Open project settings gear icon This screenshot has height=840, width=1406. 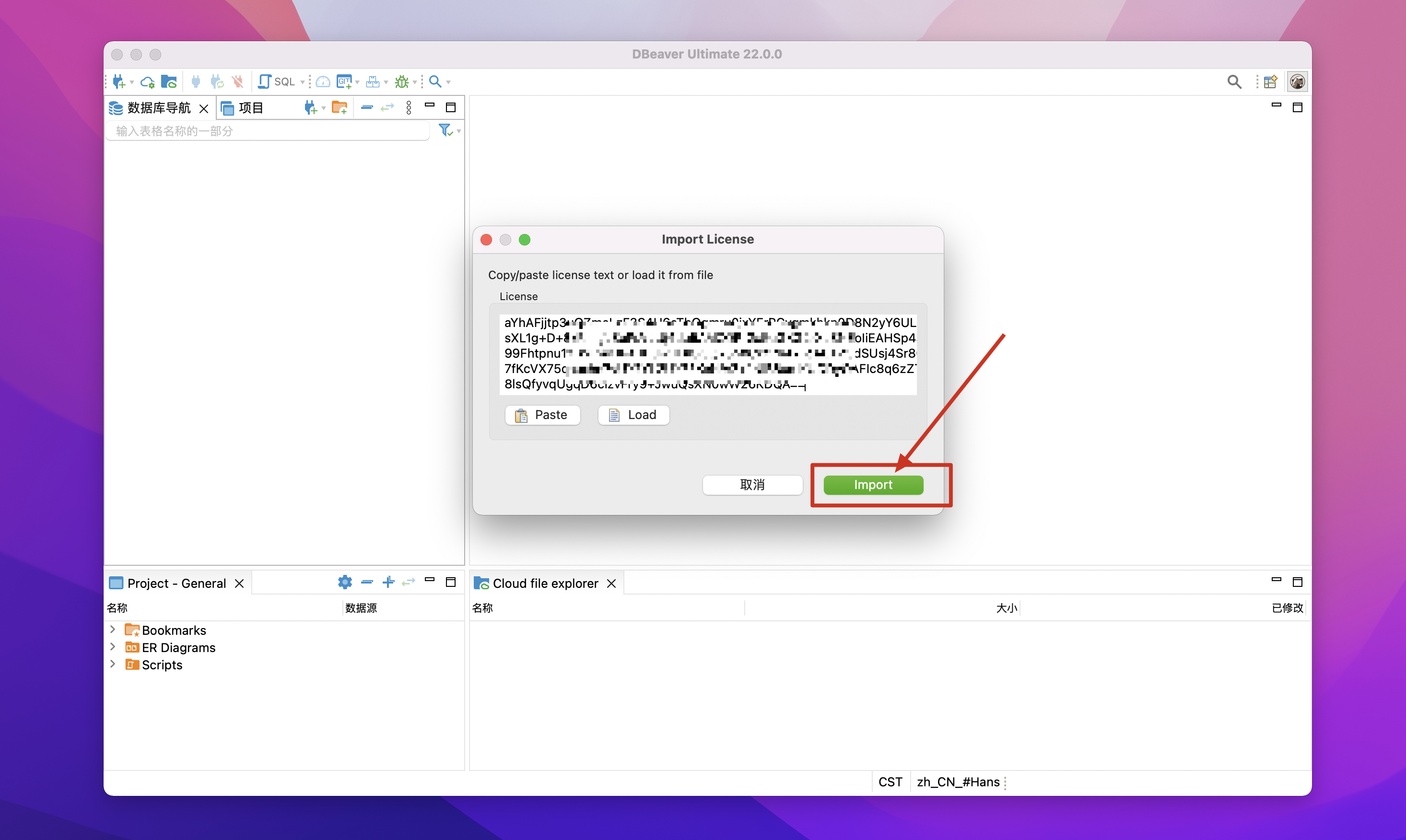tap(345, 582)
